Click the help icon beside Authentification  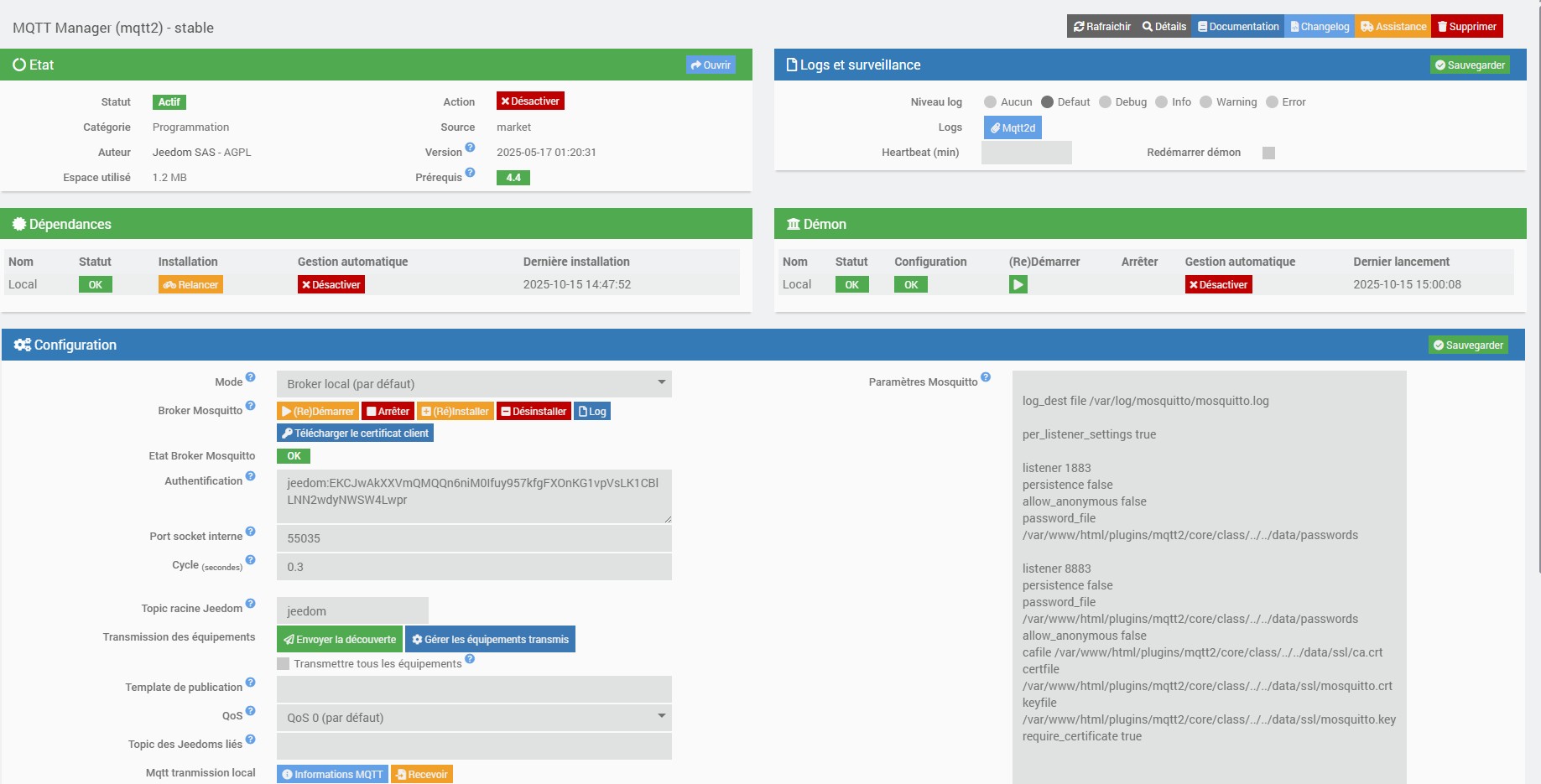pos(250,476)
